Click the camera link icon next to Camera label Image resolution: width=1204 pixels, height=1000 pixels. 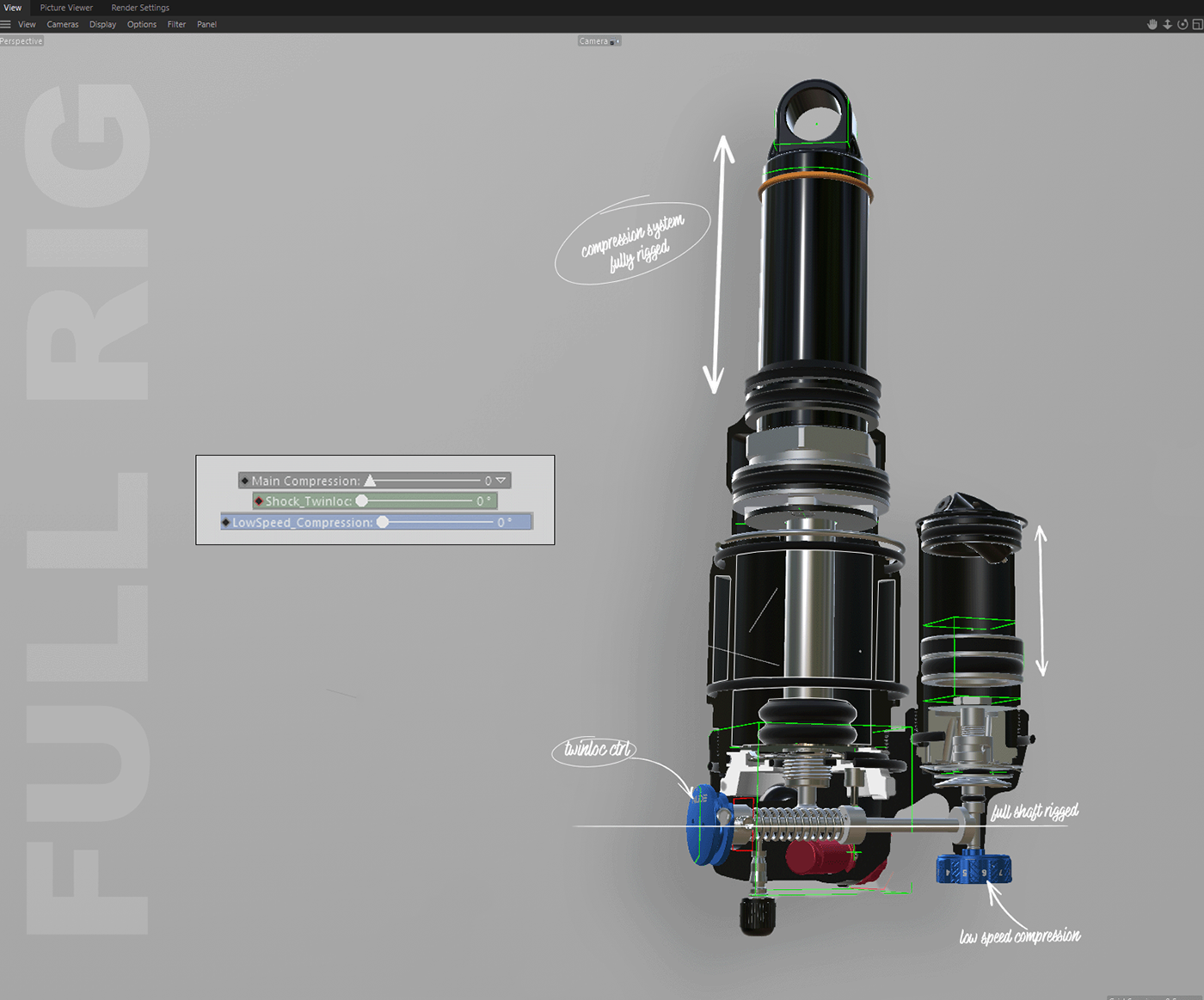coord(615,40)
